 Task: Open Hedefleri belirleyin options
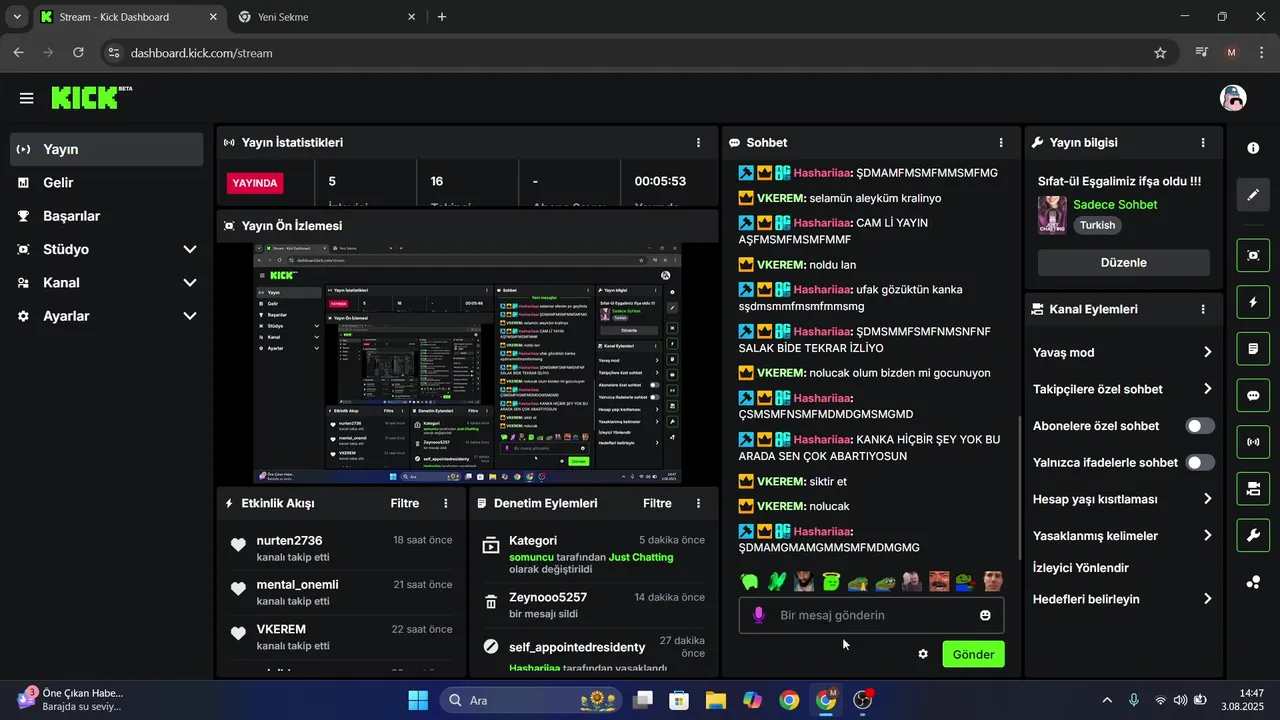(x=1124, y=599)
